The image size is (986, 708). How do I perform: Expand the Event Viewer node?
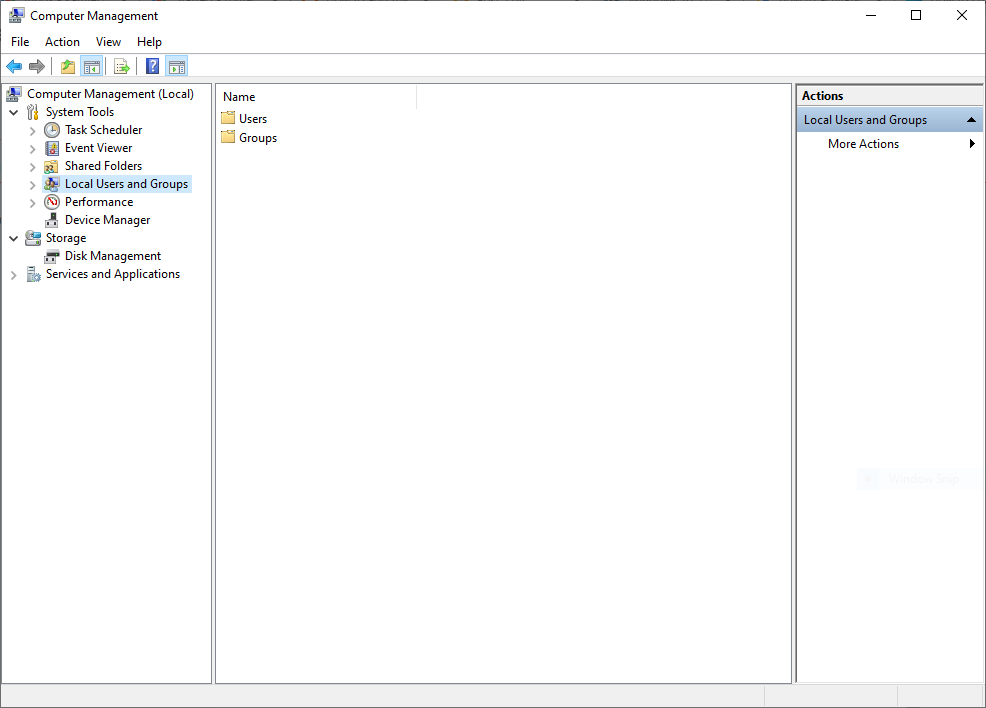point(33,149)
